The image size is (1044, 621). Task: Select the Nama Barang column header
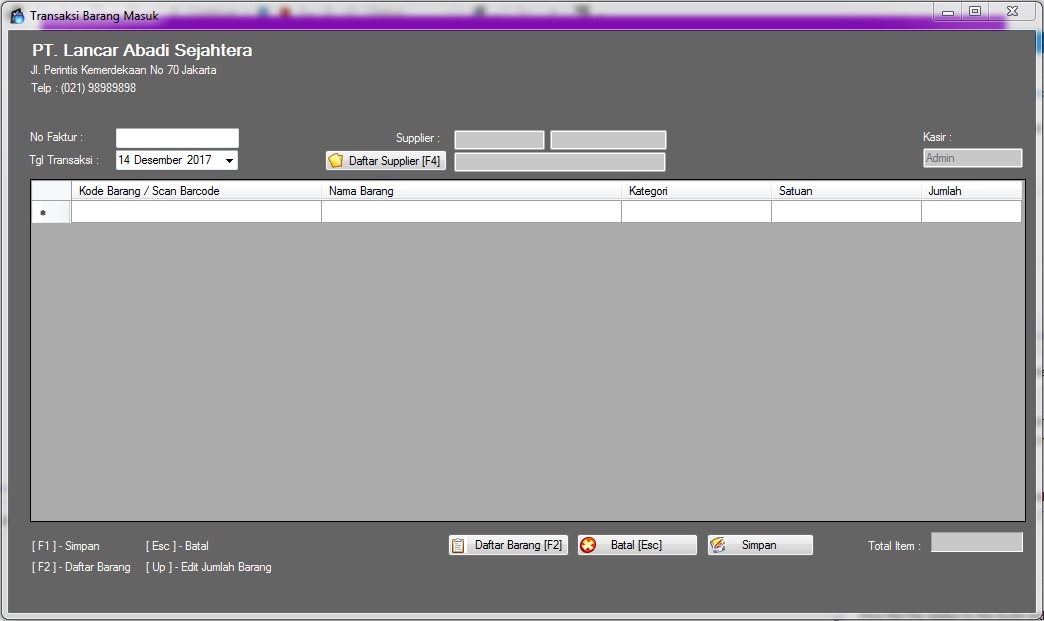(470, 190)
